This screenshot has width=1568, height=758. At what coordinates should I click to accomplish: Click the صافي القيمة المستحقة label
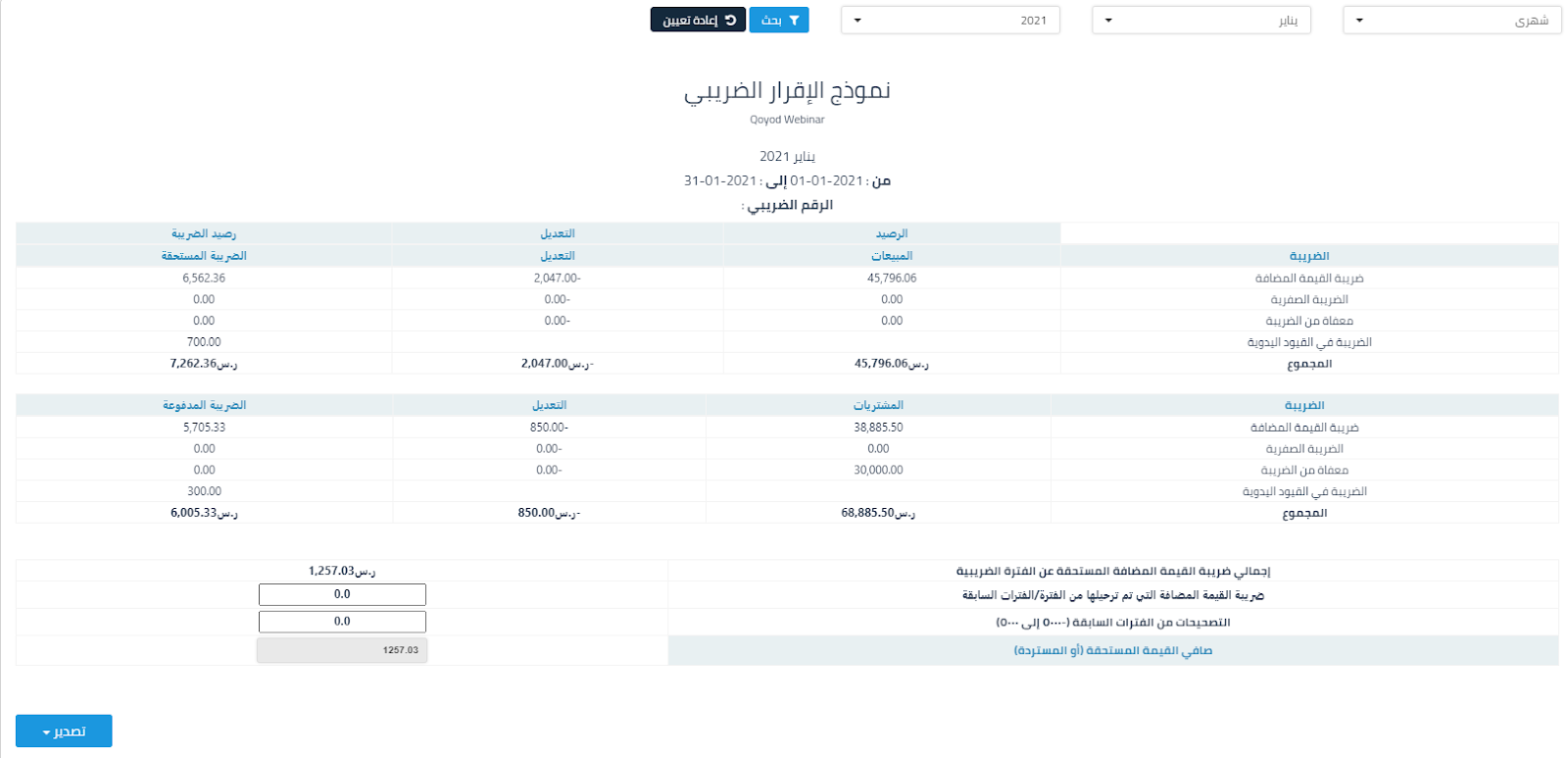(x=1112, y=651)
